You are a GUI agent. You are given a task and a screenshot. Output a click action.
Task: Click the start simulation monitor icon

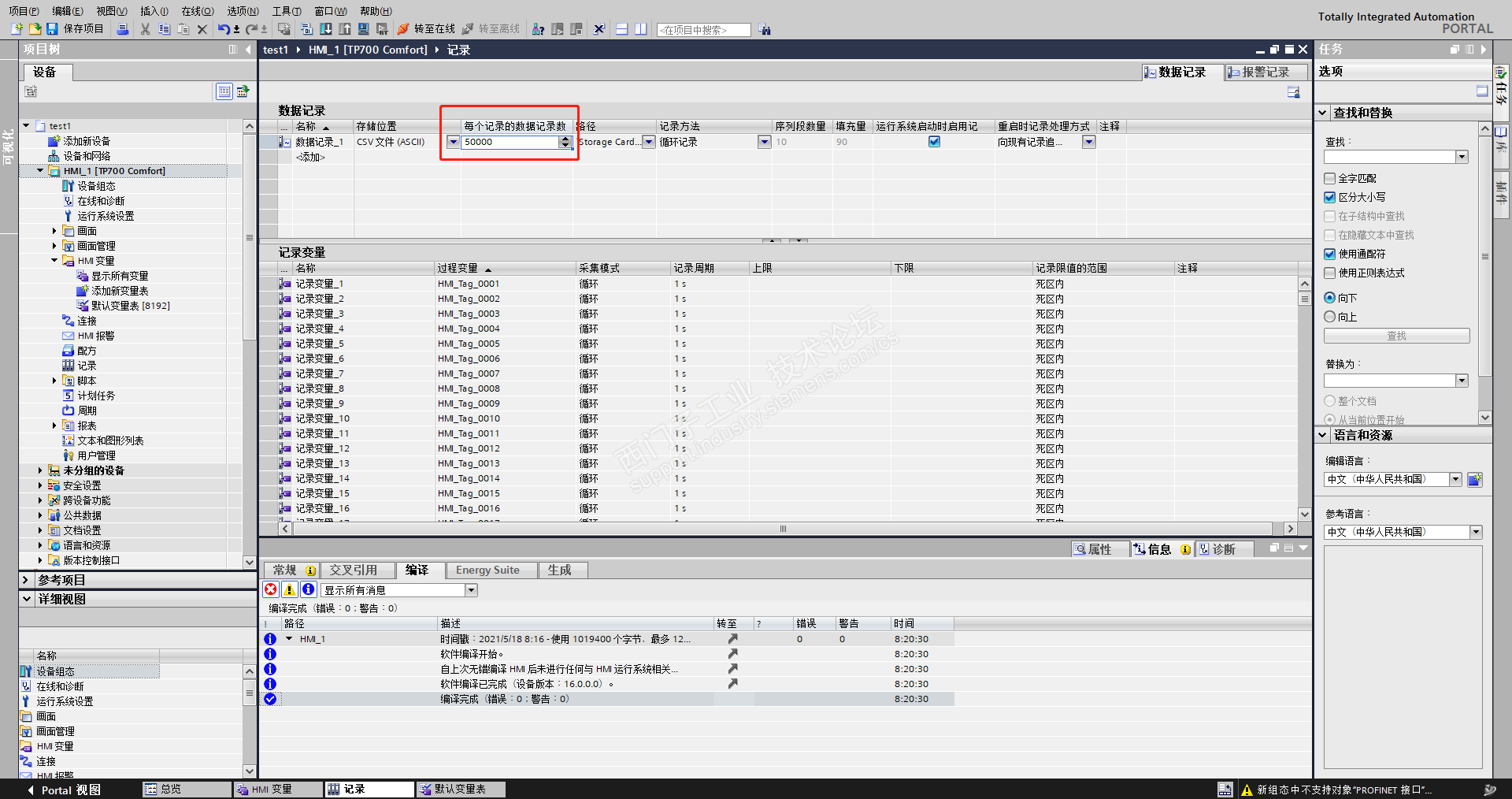[364, 29]
